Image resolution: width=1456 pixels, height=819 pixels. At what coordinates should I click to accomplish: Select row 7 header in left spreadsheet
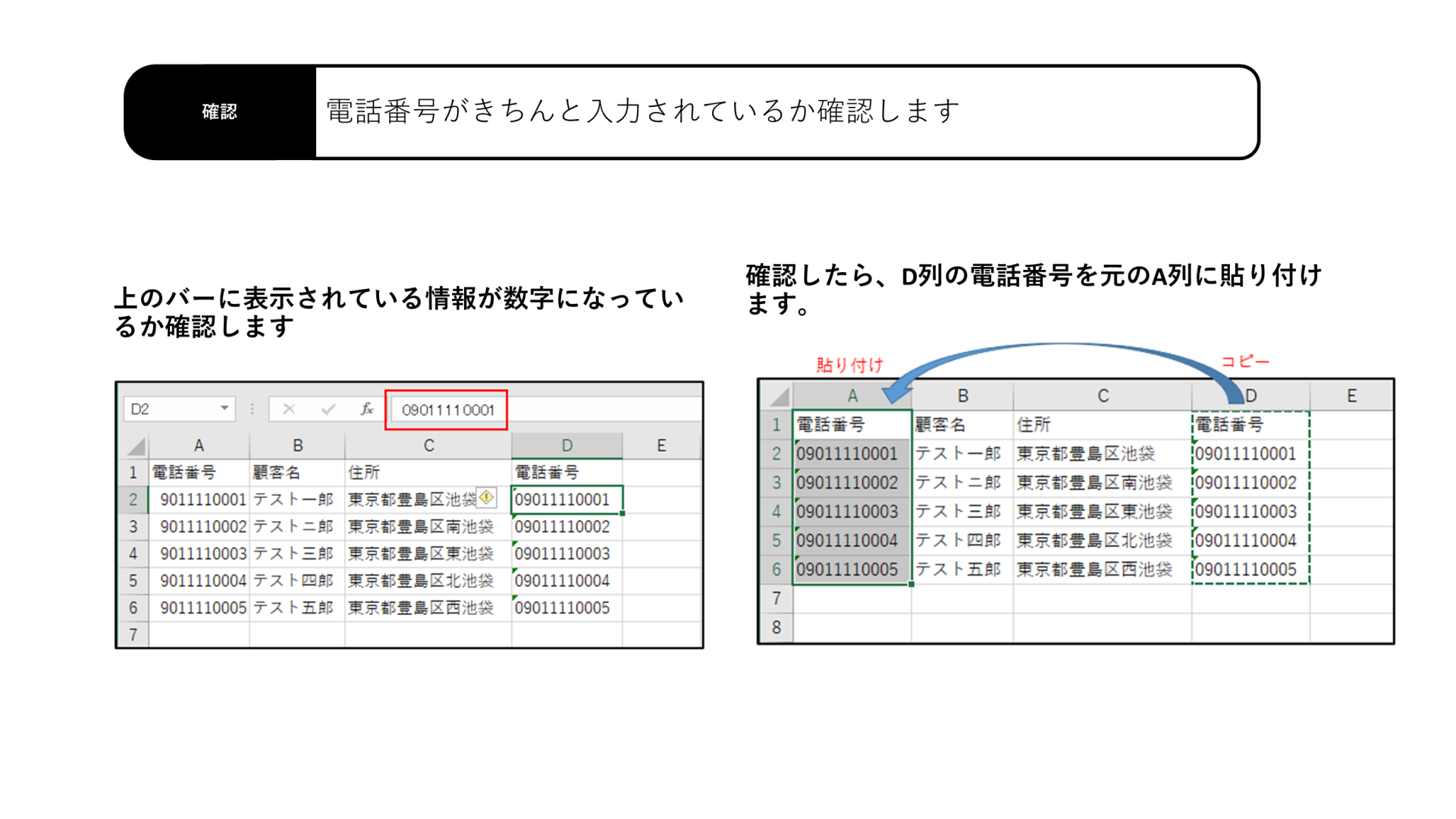click(133, 635)
